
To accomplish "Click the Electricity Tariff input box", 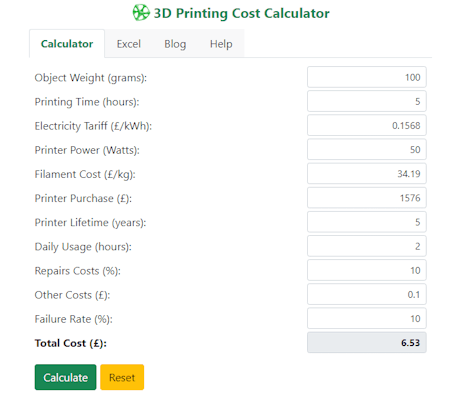I will click(x=367, y=125).
